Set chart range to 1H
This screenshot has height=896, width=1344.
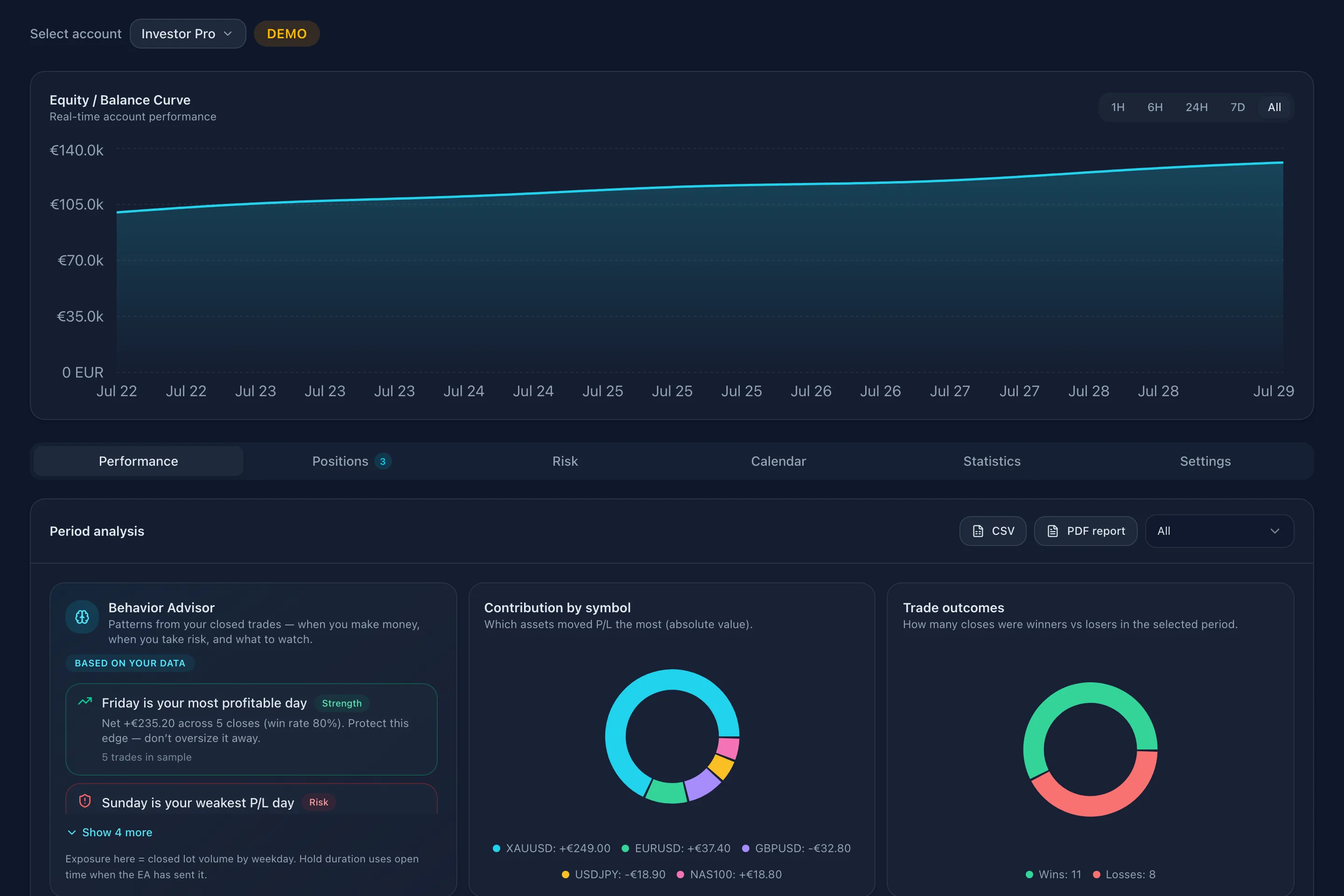point(1118,107)
